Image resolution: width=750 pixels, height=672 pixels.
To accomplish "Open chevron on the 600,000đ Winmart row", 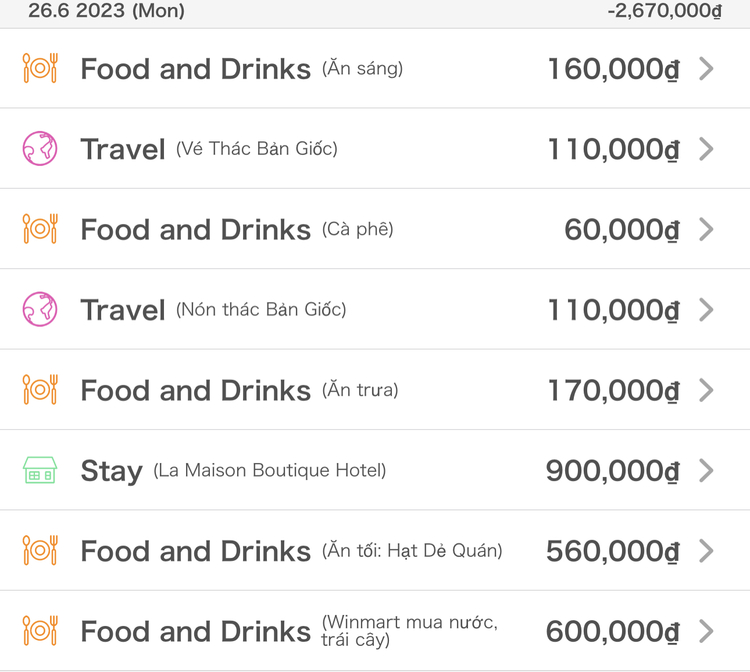I will coord(706,631).
